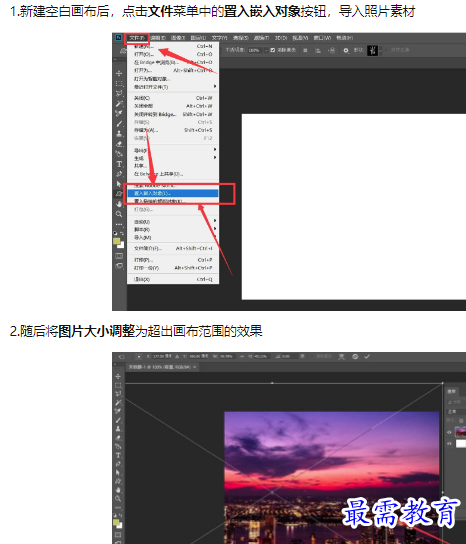Switch to 图层 tab in second screenshot panel
Image resolution: width=466 pixels, height=544 pixels.
(x=451, y=391)
